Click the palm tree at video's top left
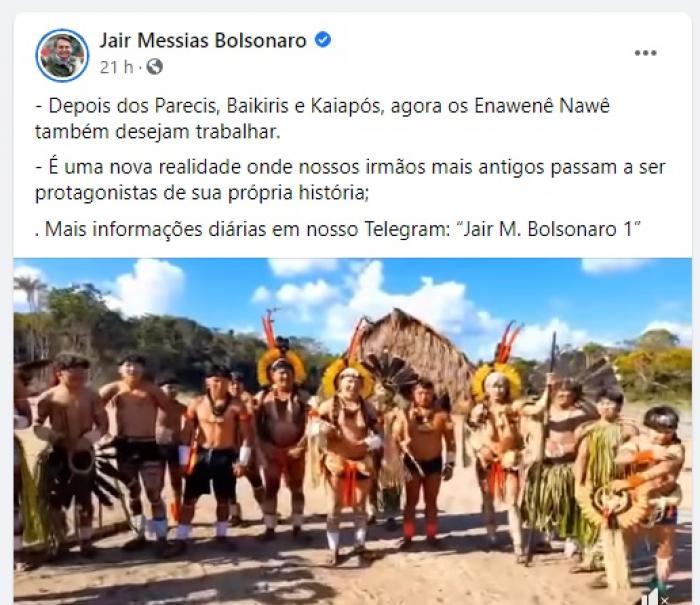Viewport: 700px width, 605px height. 29,292
